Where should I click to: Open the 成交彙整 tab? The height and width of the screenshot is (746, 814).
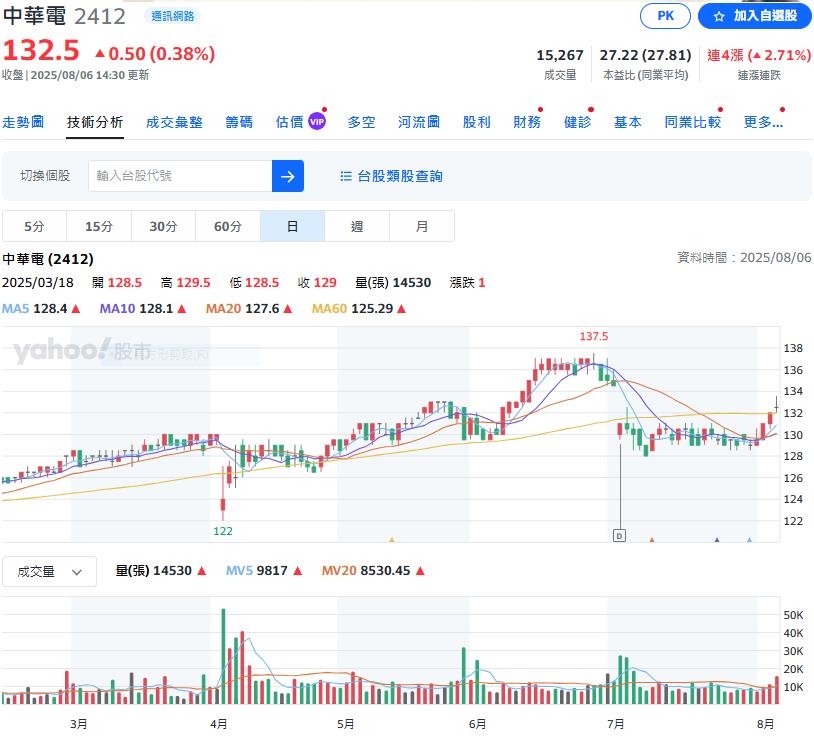[174, 122]
